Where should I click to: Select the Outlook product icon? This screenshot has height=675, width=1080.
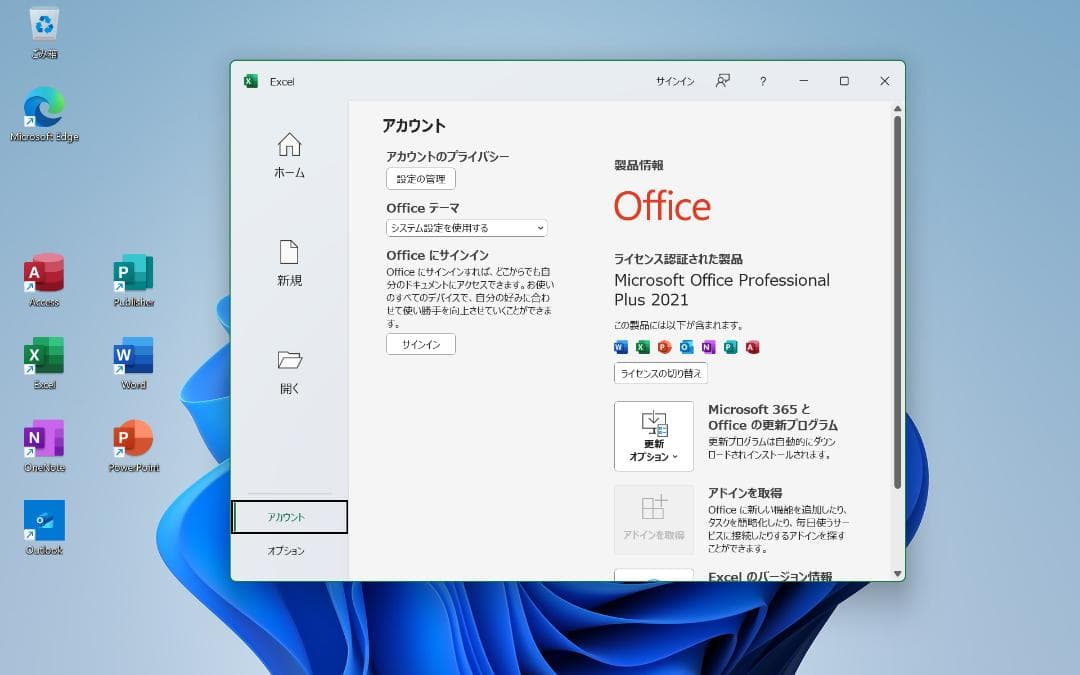point(685,347)
